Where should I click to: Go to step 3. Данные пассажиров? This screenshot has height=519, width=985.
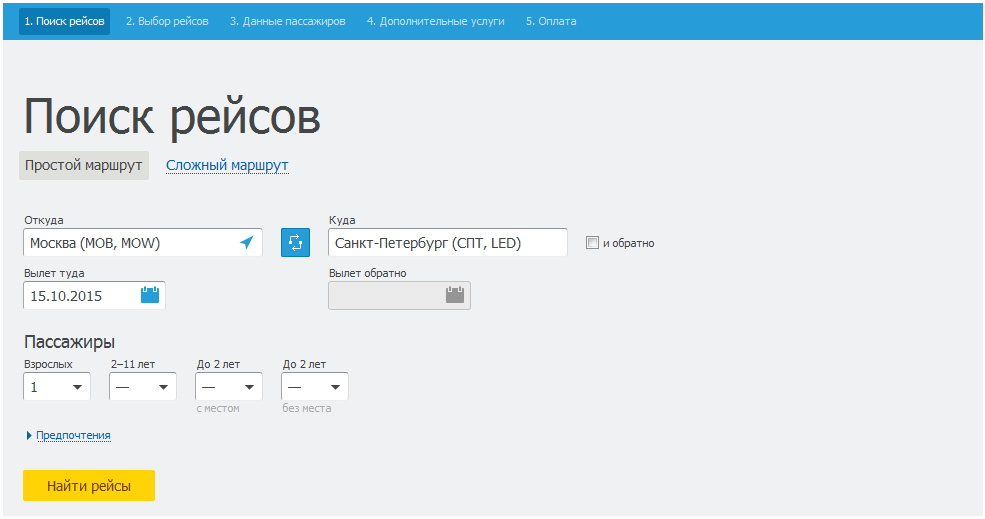pyautogui.click(x=288, y=21)
